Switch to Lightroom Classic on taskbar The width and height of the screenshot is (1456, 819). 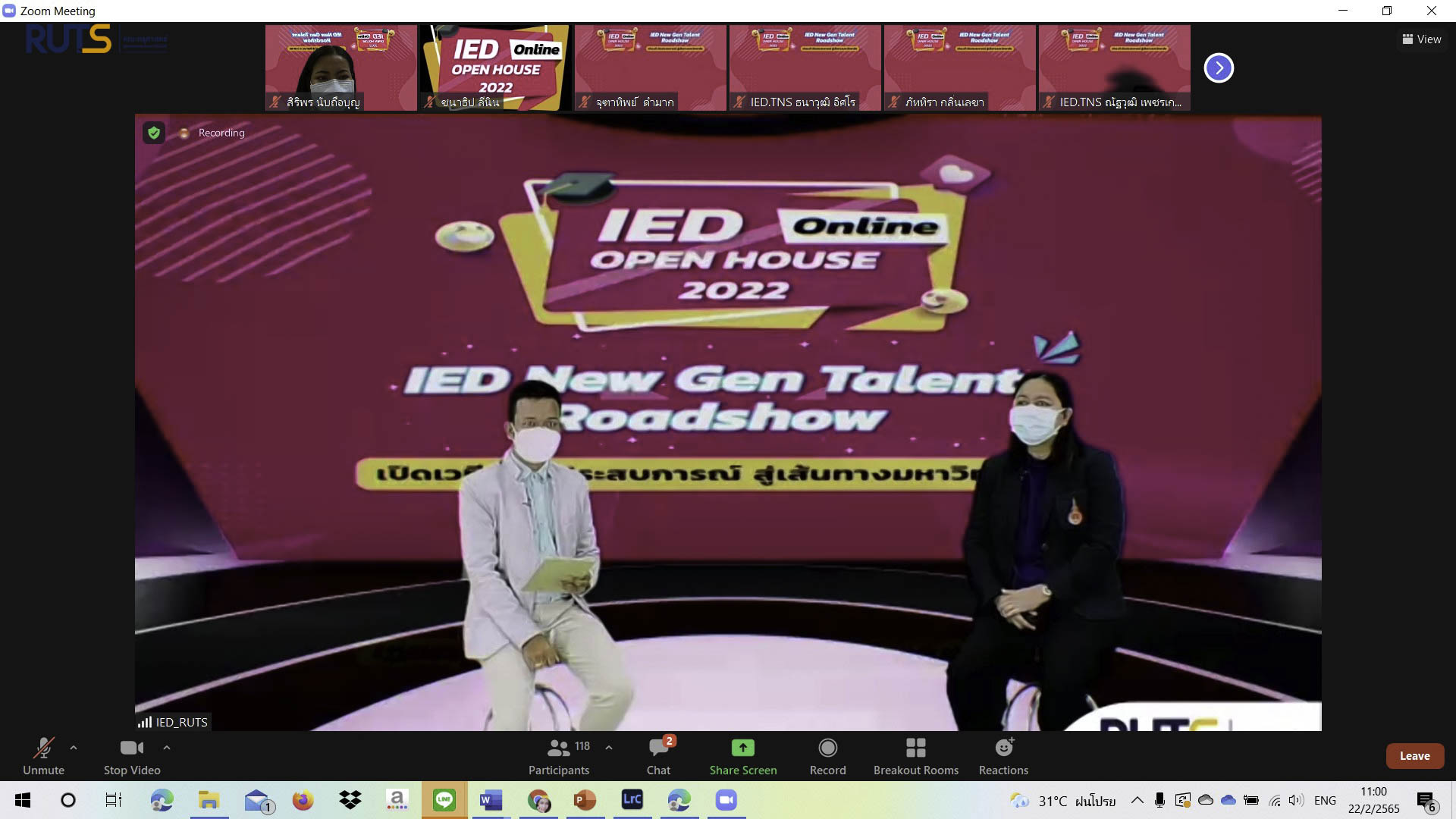pos(632,800)
